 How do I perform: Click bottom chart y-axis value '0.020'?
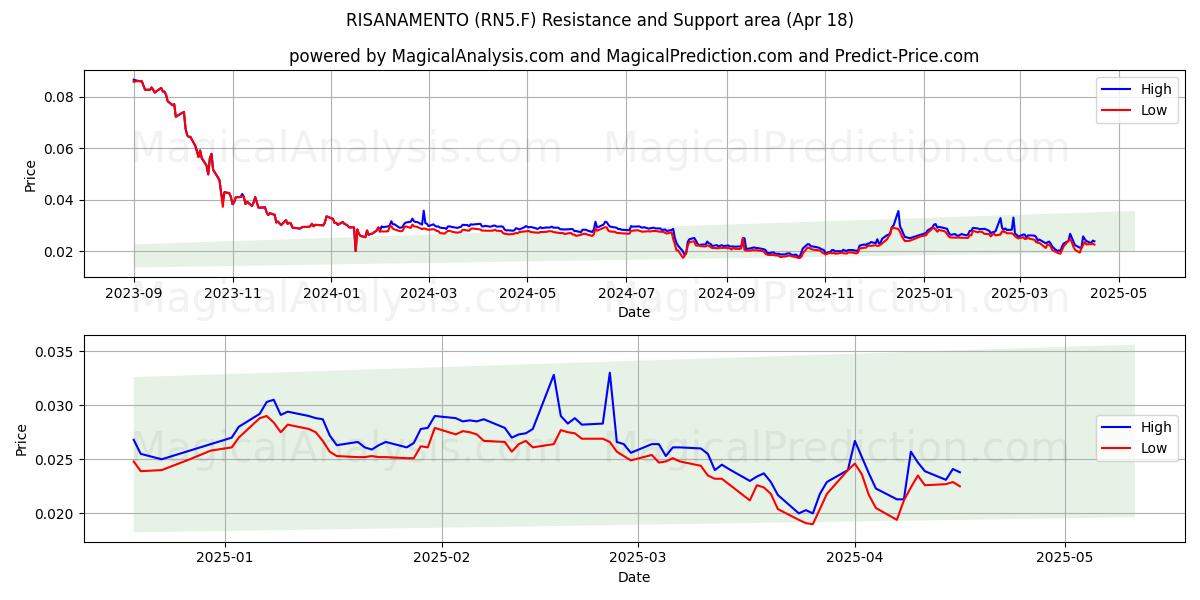click(55, 514)
